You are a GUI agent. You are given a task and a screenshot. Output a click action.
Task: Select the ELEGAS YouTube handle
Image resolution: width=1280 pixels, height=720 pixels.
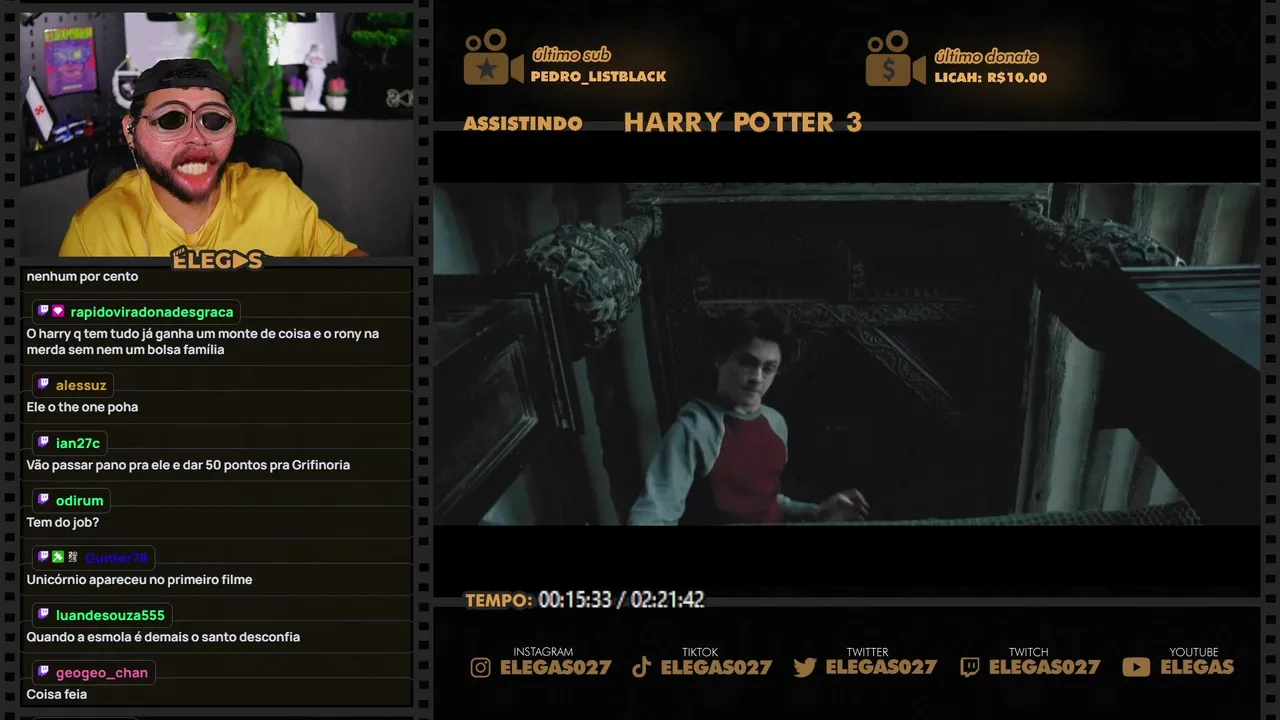(x=1197, y=667)
